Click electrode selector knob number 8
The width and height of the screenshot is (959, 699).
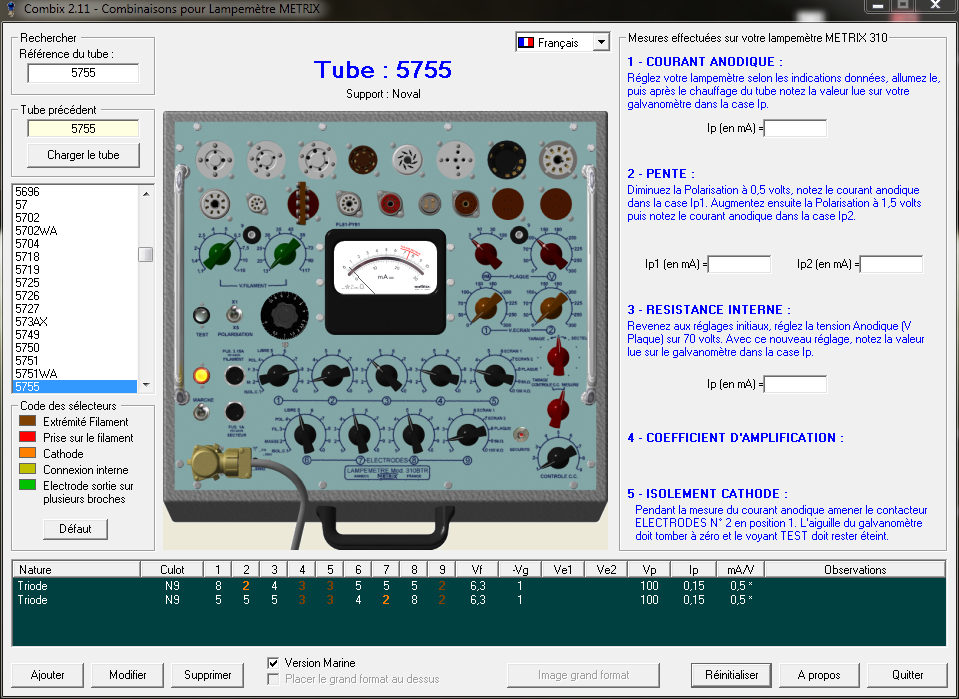coord(414,435)
